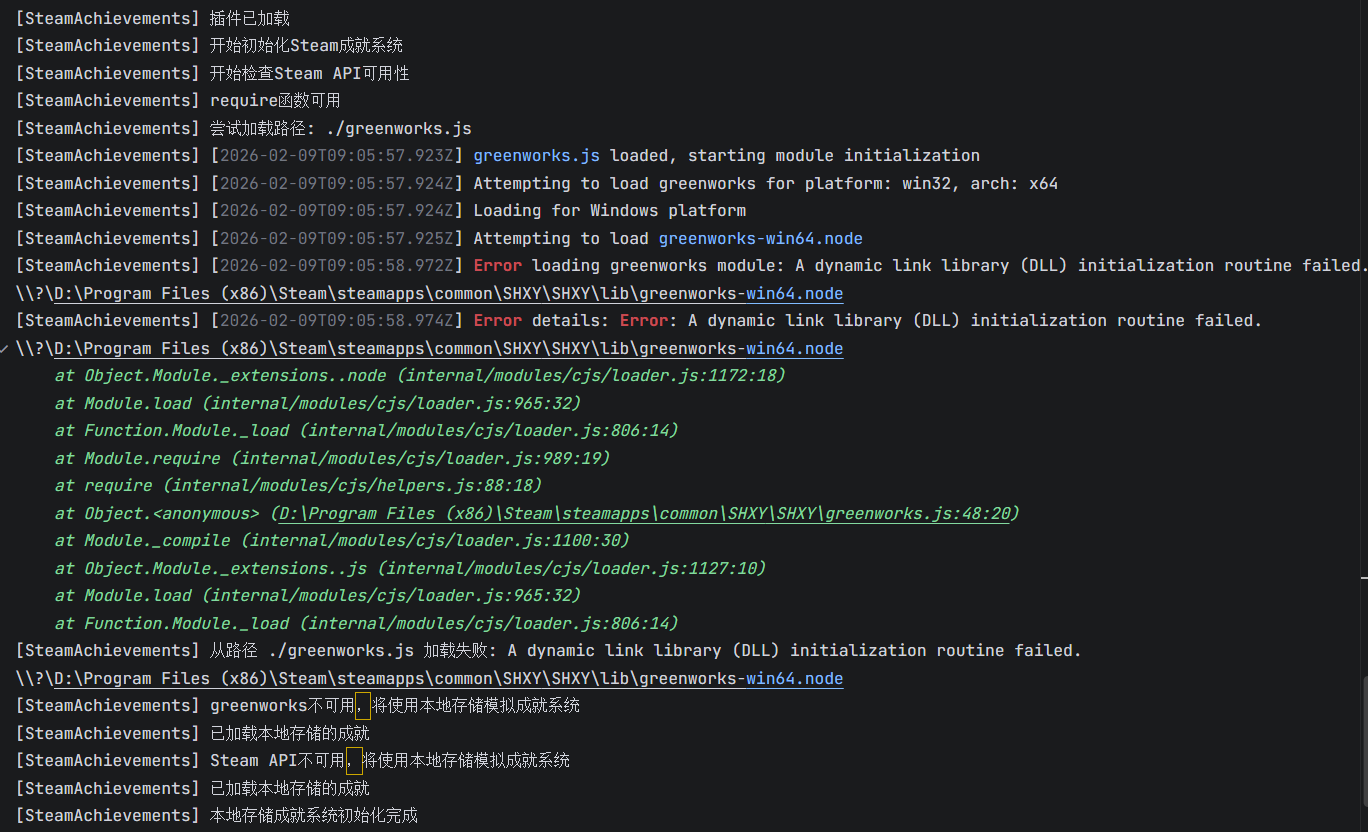Open greenworks-win64.node link in 'Attempting to load' line

[760, 238]
